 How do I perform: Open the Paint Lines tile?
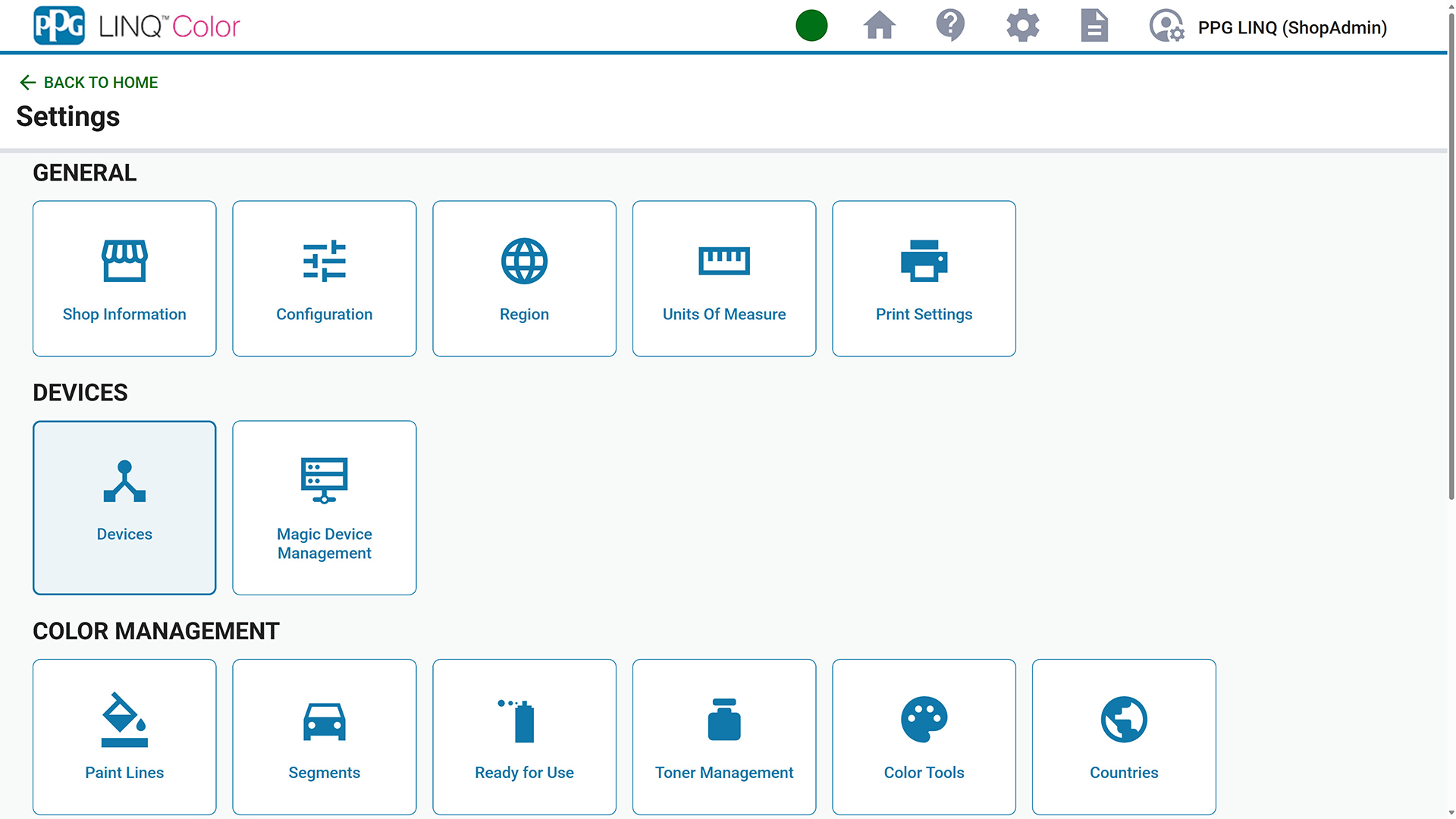124,736
